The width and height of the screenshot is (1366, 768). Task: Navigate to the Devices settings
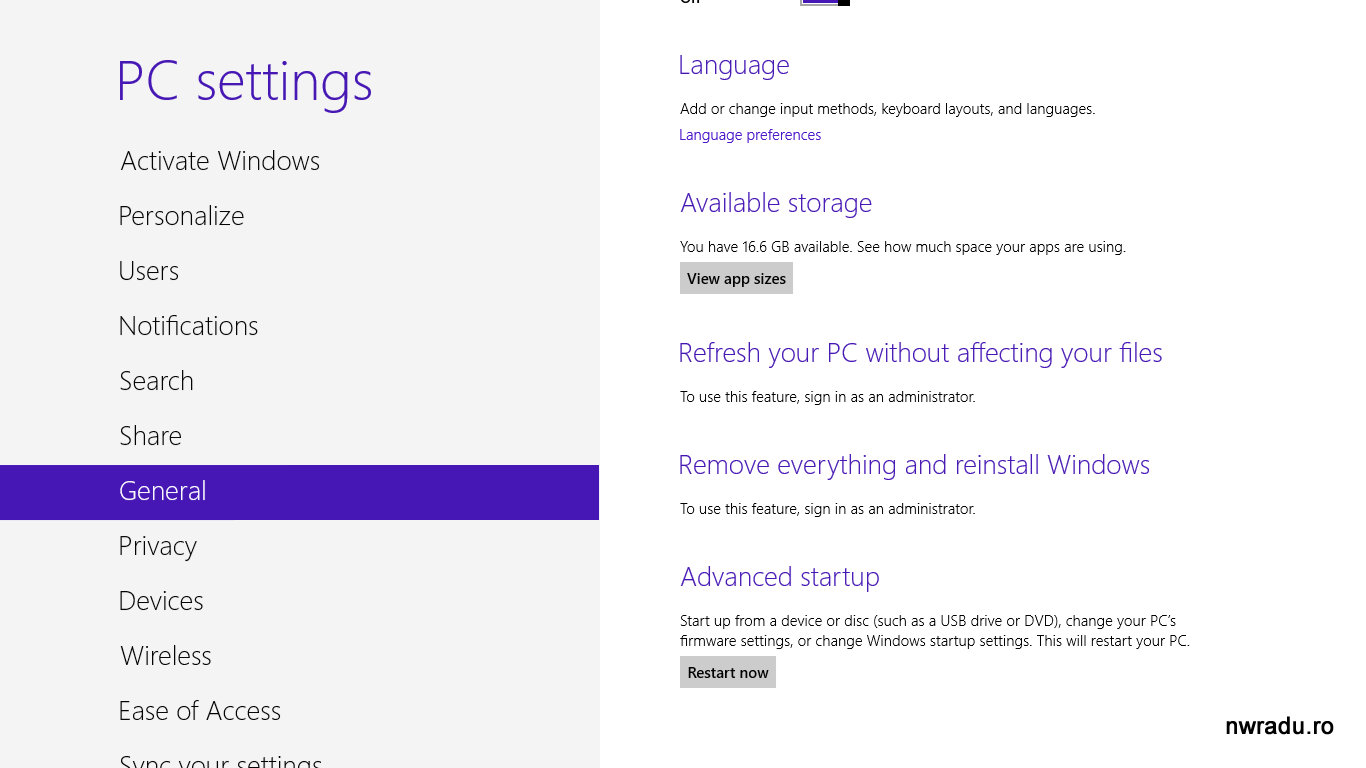click(161, 601)
